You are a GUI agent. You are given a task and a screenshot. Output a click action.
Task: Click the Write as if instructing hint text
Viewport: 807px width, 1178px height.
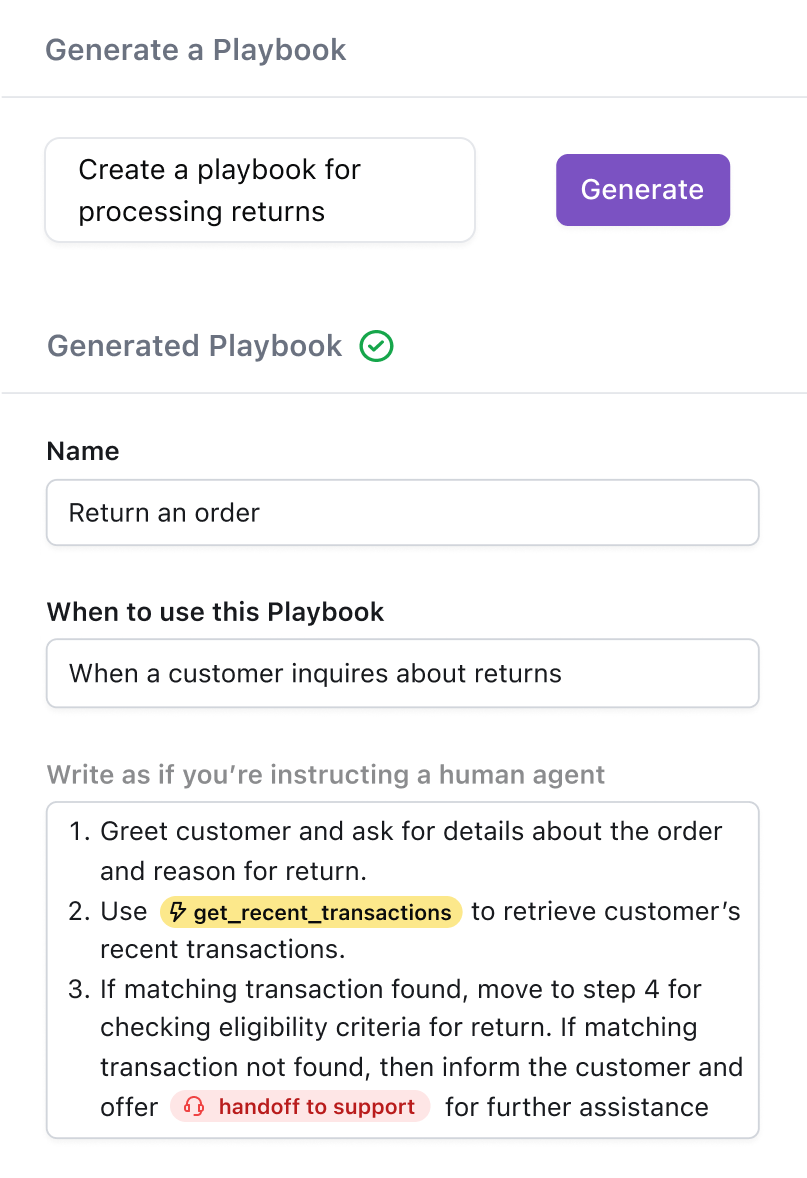326,775
